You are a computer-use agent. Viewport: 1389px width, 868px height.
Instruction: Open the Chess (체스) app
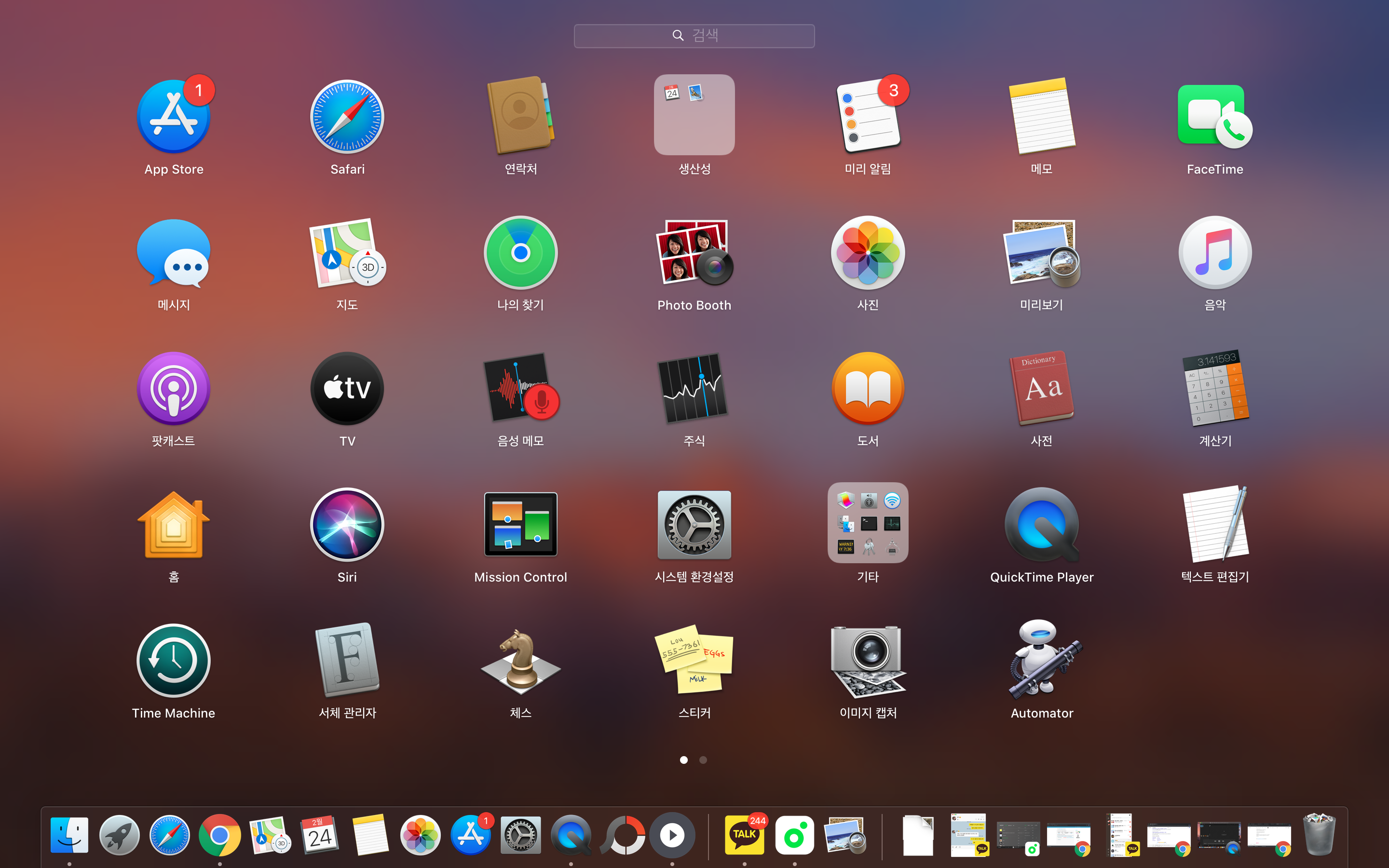[520, 661]
